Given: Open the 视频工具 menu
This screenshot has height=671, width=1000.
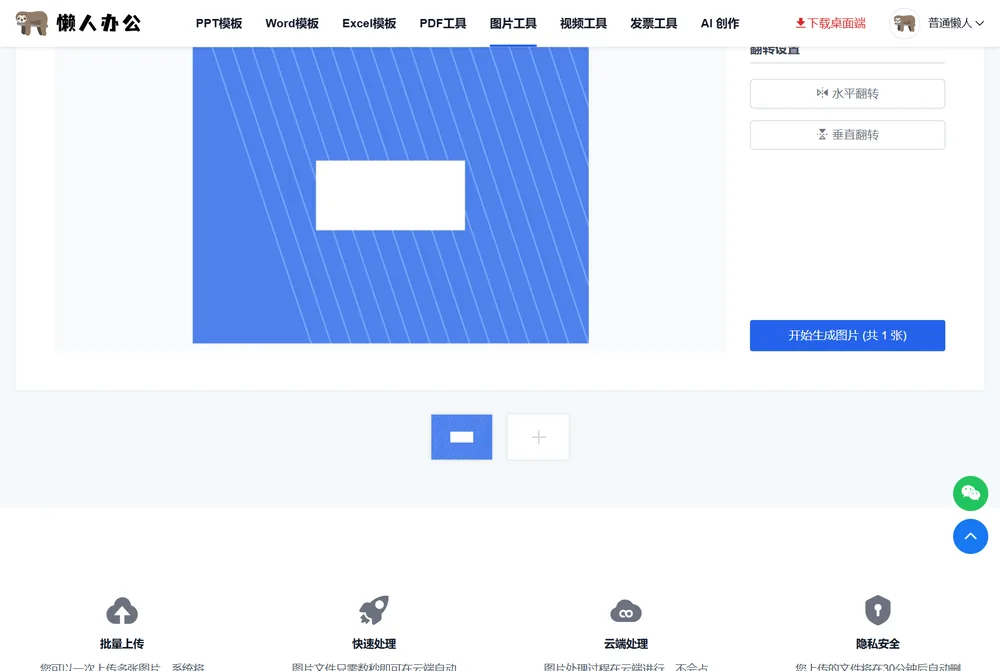Looking at the screenshot, I should click(584, 24).
